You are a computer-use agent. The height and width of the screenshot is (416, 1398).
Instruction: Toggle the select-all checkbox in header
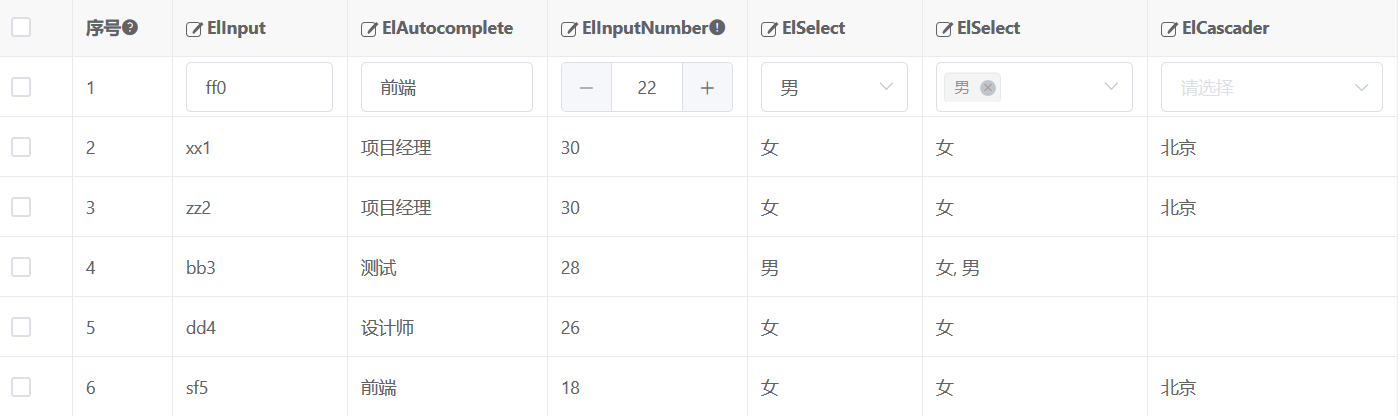click(x=21, y=28)
